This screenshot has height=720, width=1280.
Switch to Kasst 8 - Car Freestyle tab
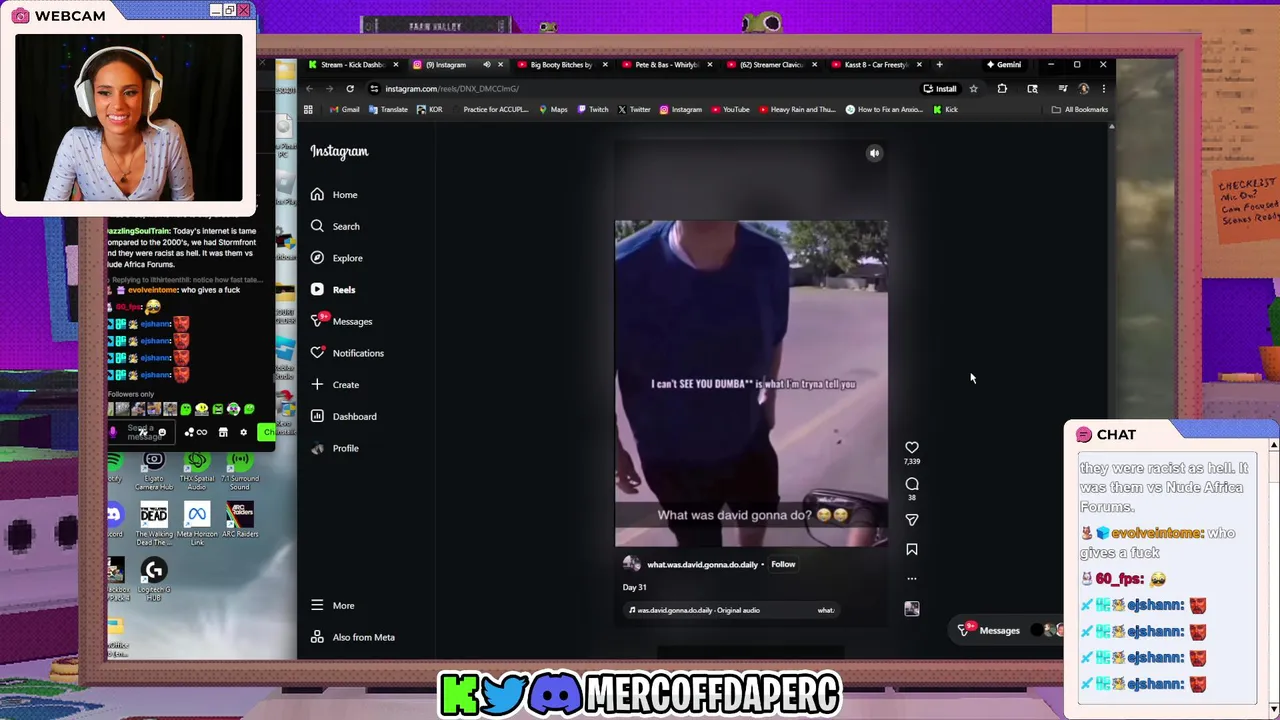[875, 65]
